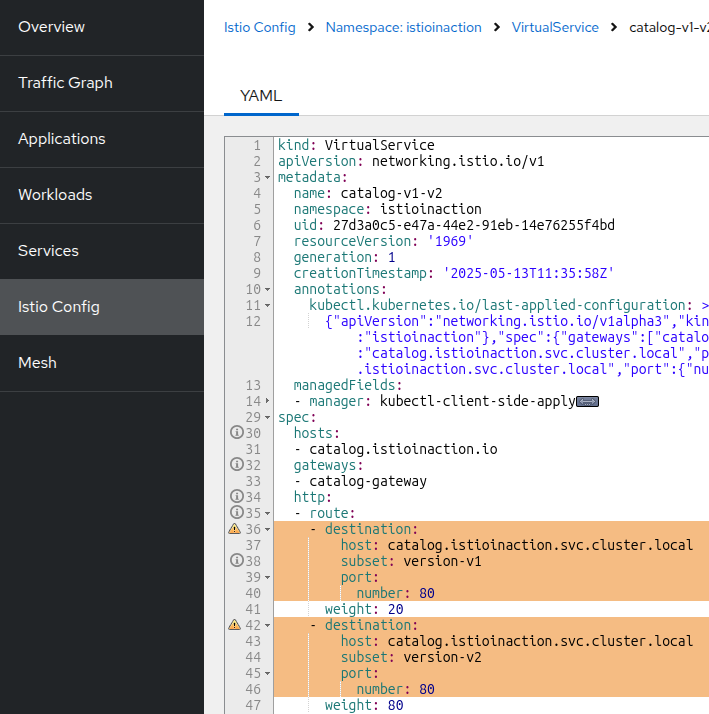Click the info icon on line 32
709x714 pixels.
pyautogui.click(x=236, y=464)
